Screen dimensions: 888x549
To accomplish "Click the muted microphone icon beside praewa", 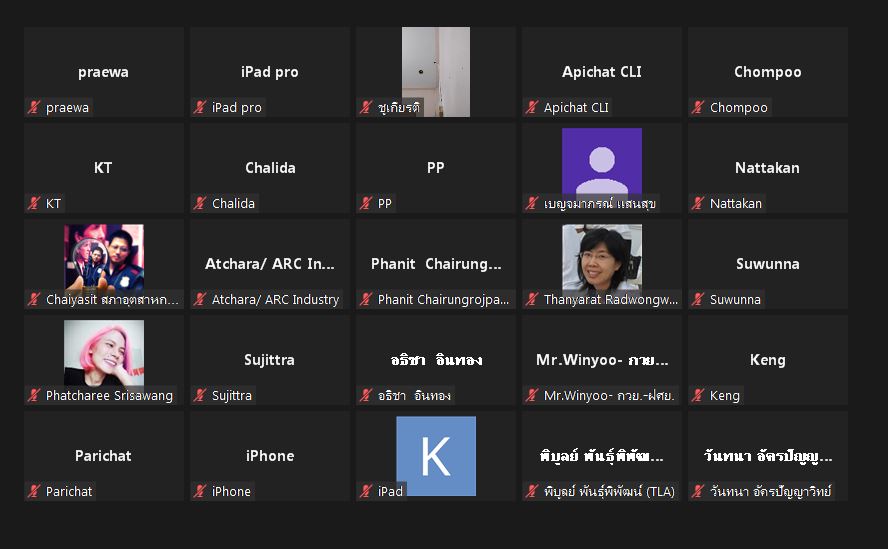I will 34,107.
